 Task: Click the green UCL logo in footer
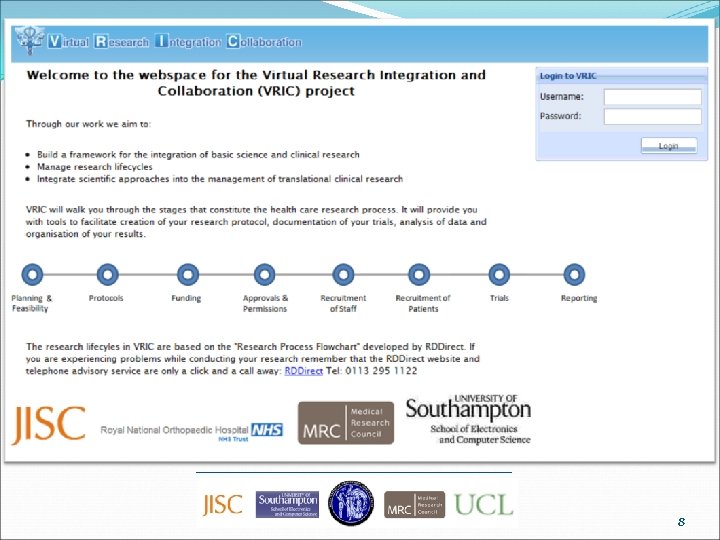pyautogui.click(x=484, y=505)
